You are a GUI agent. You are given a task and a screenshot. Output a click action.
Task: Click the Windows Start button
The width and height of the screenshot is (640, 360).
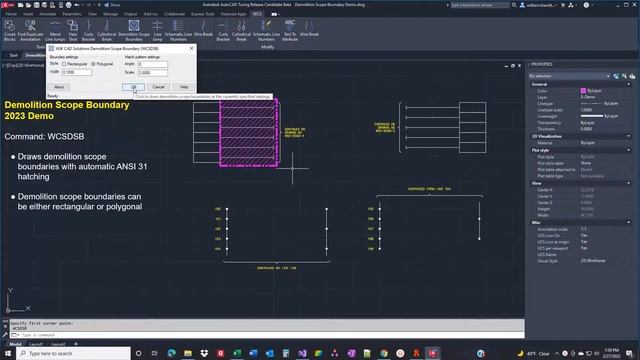(8, 353)
